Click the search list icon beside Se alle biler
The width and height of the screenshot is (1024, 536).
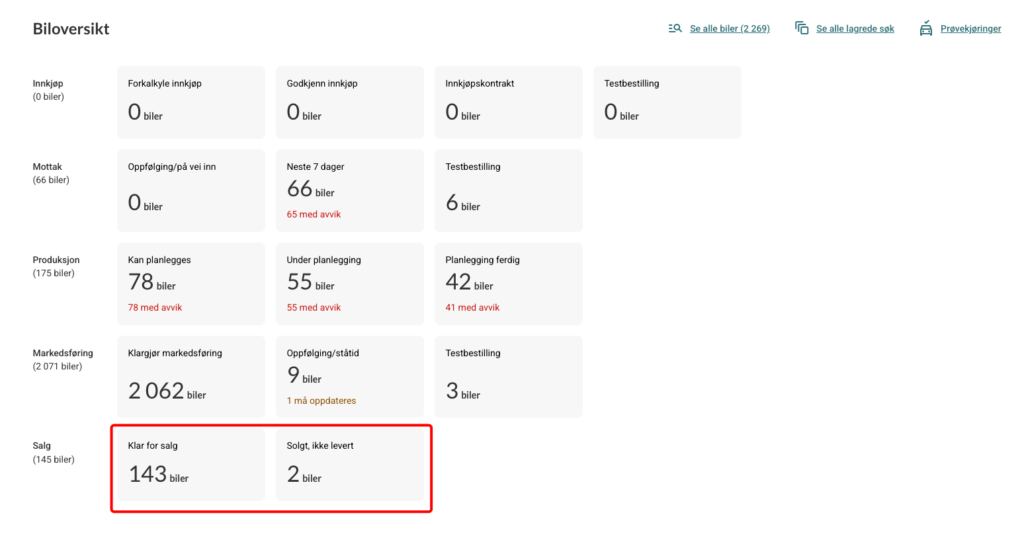(x=675, y=29)
